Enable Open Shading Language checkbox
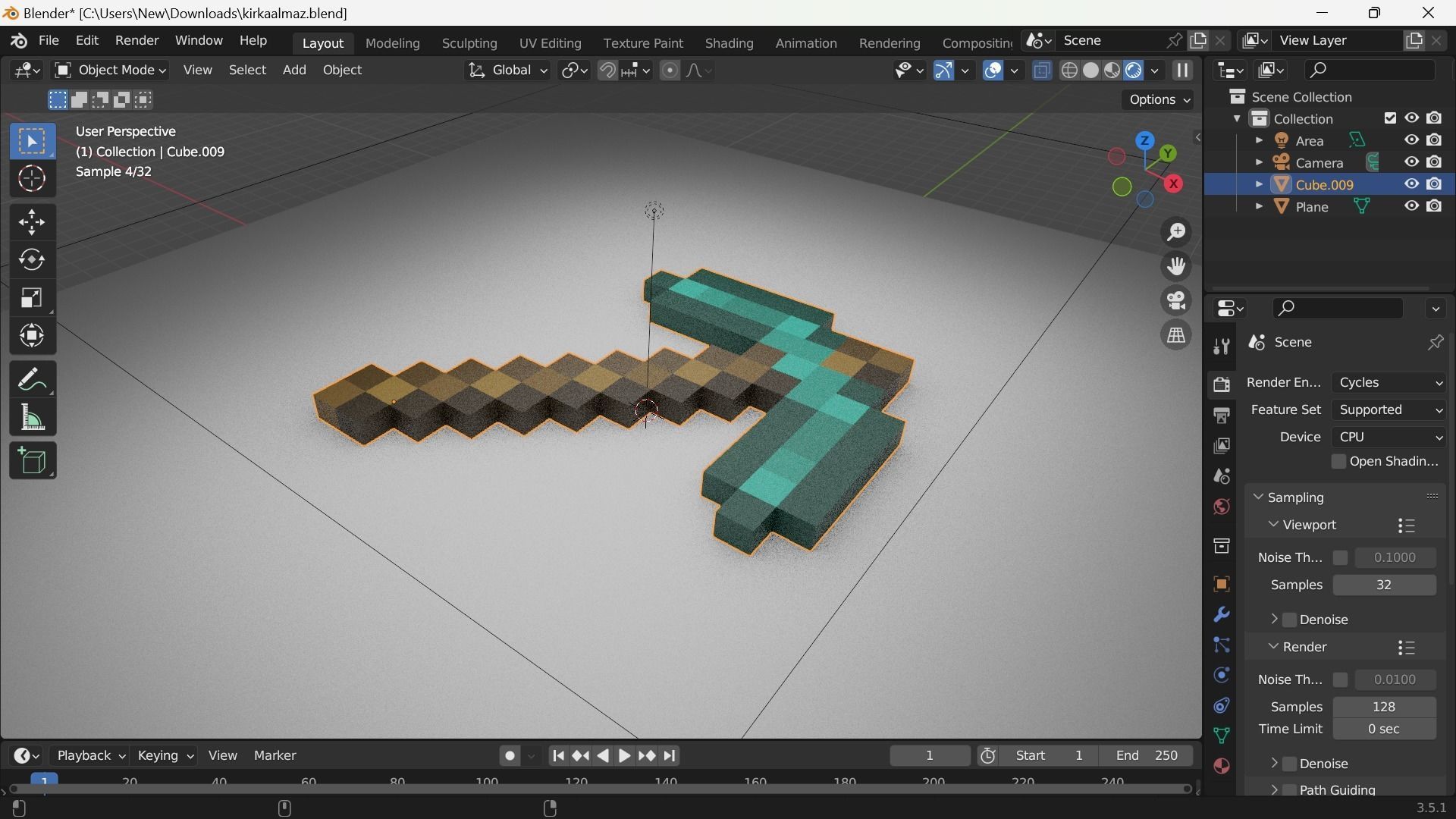 1338,462
